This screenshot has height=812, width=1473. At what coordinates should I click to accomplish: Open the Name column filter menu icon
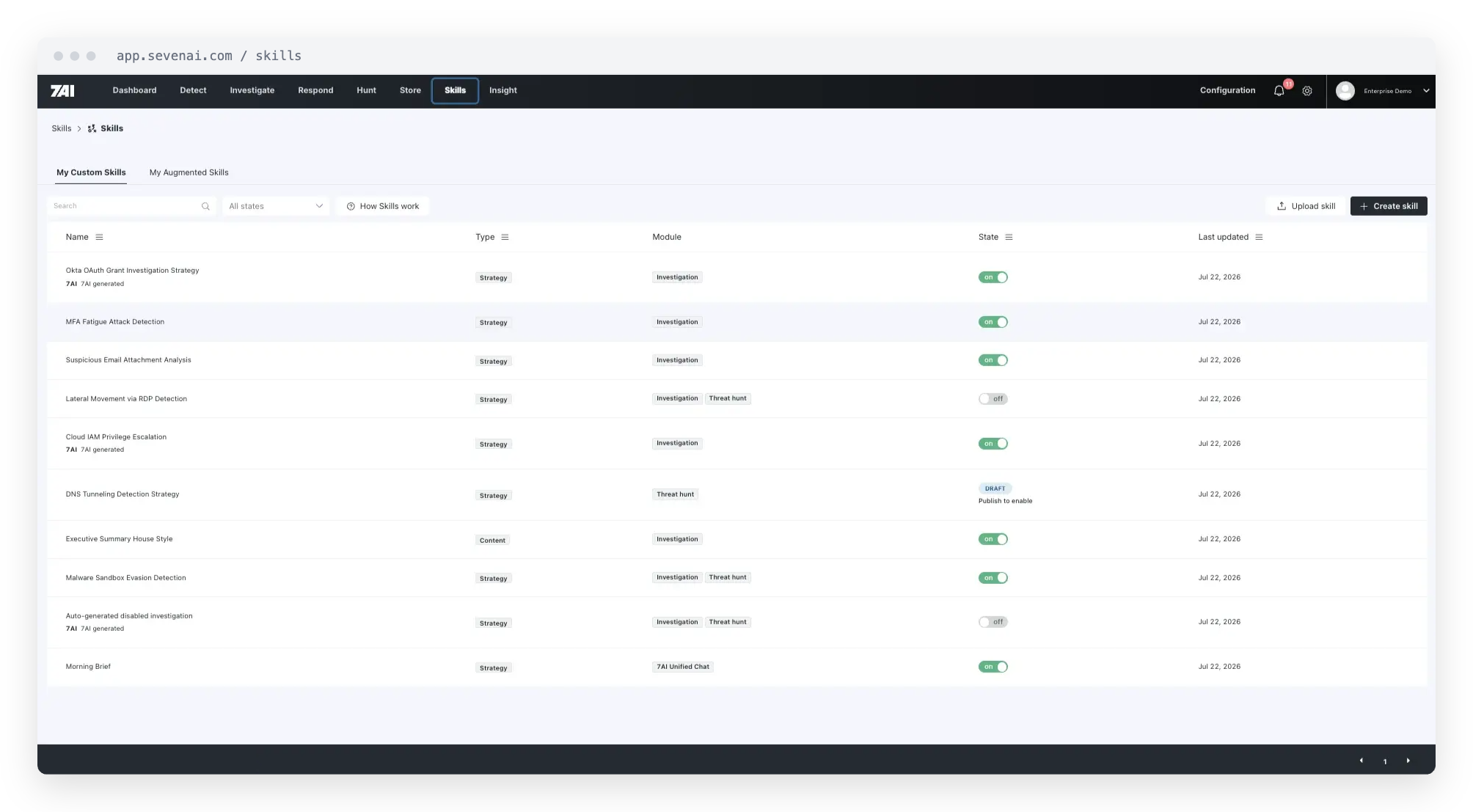coord(99,237)
